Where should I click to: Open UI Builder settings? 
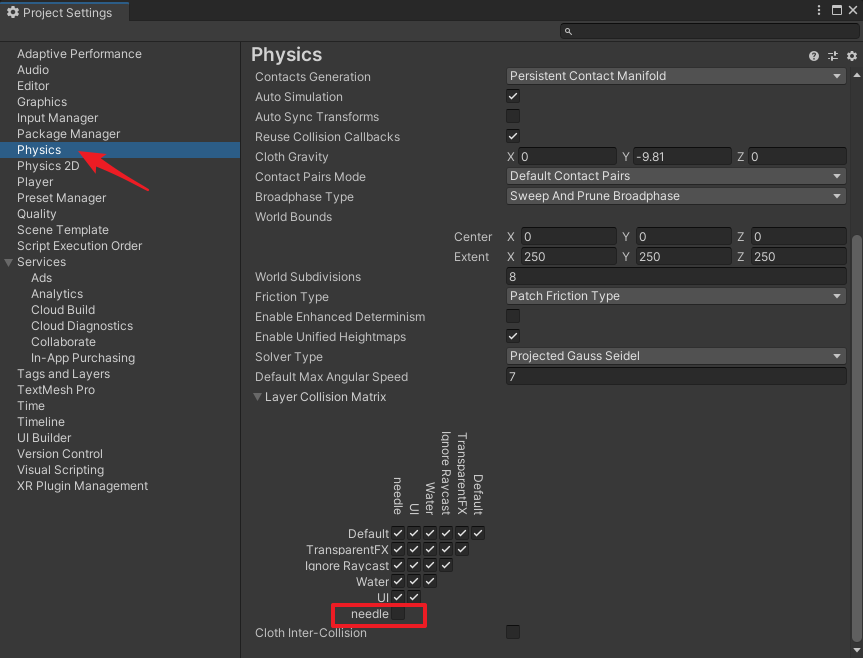coord(44,437)
